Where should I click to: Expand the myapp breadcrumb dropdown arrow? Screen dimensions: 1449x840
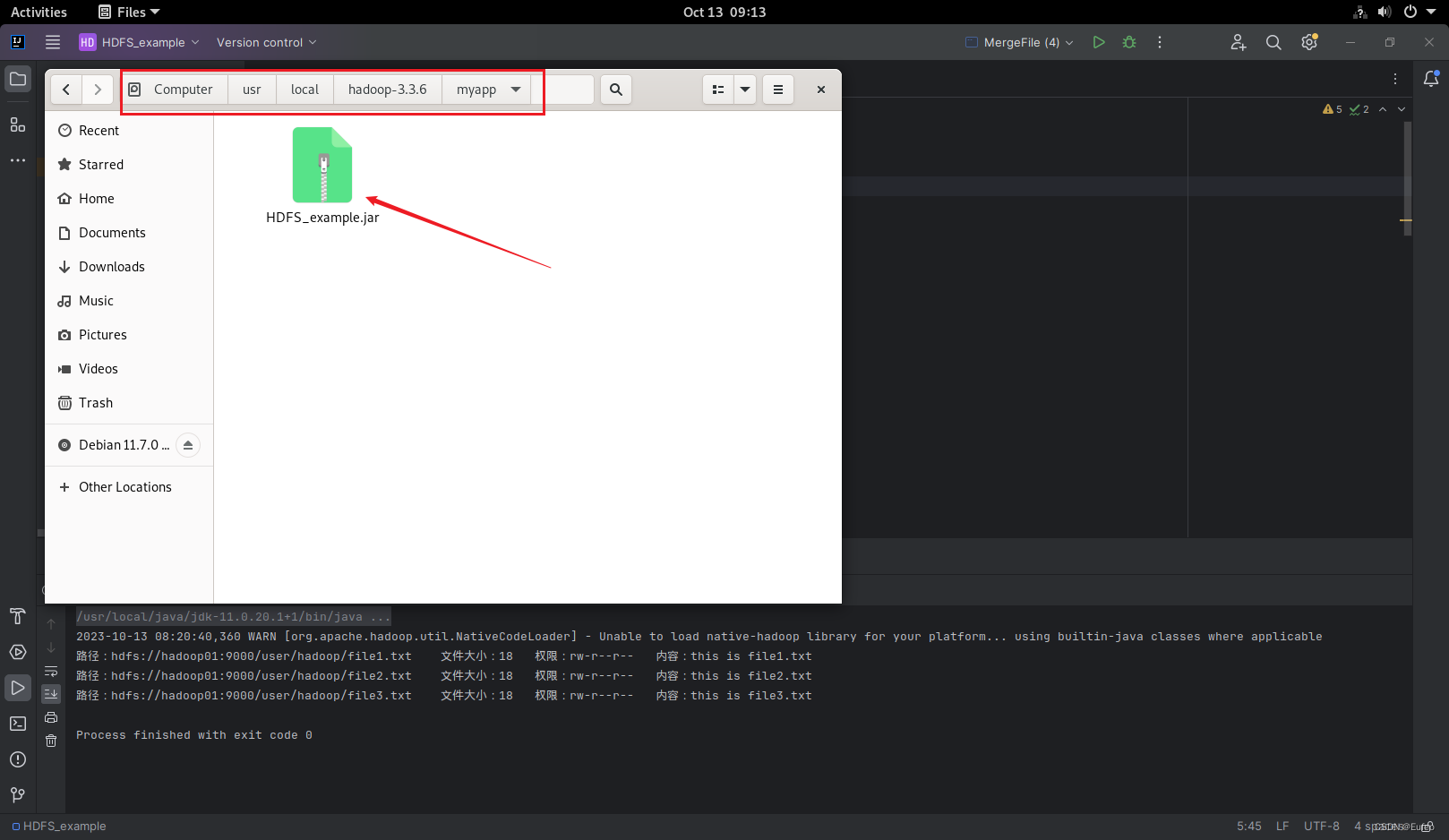pos(516,90)
